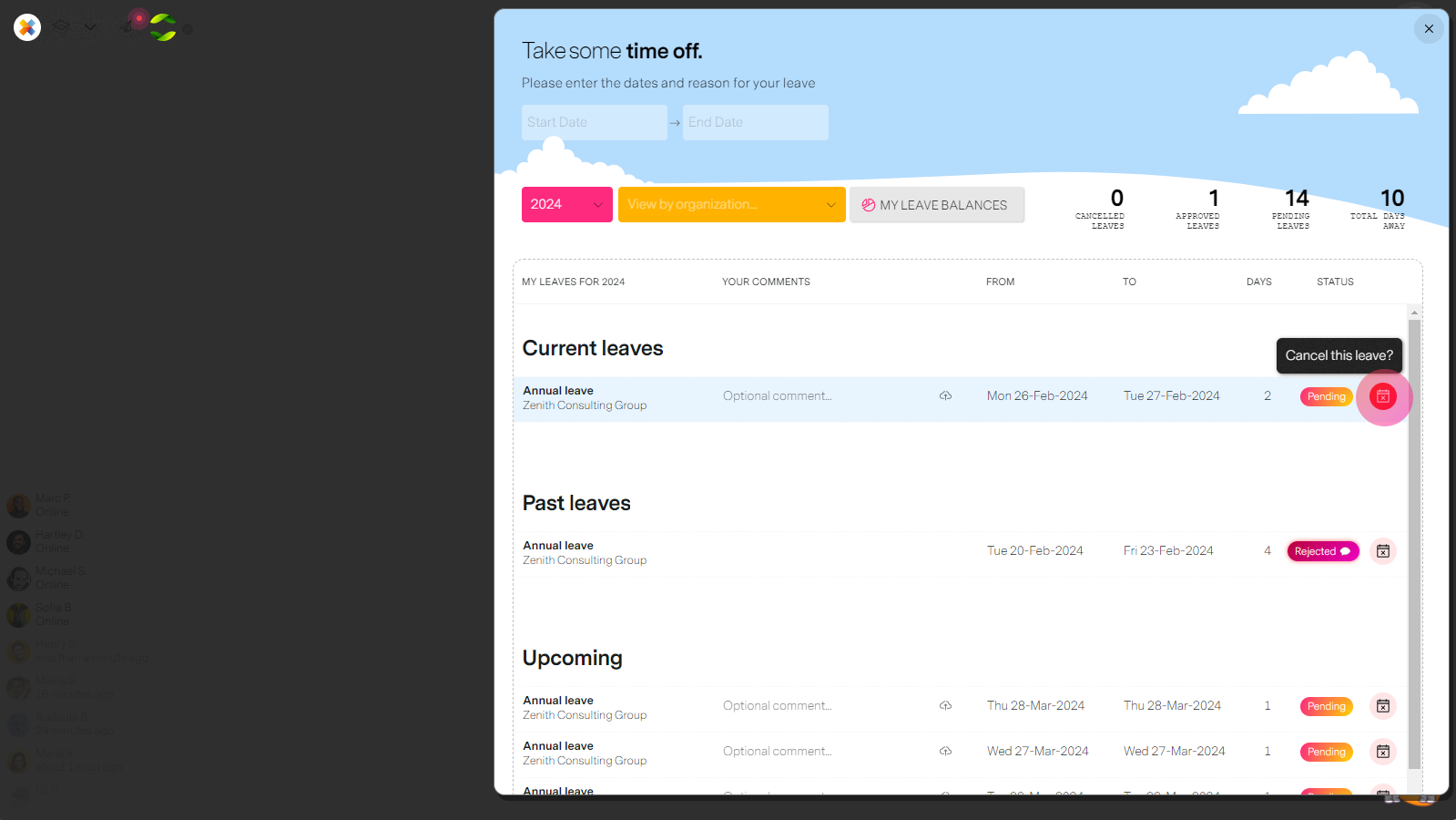Image resolution: width=1456 pixels, height=820 pixels.
Task: Expand the View by organization dropdown
Action: click(x=731, y=204)
